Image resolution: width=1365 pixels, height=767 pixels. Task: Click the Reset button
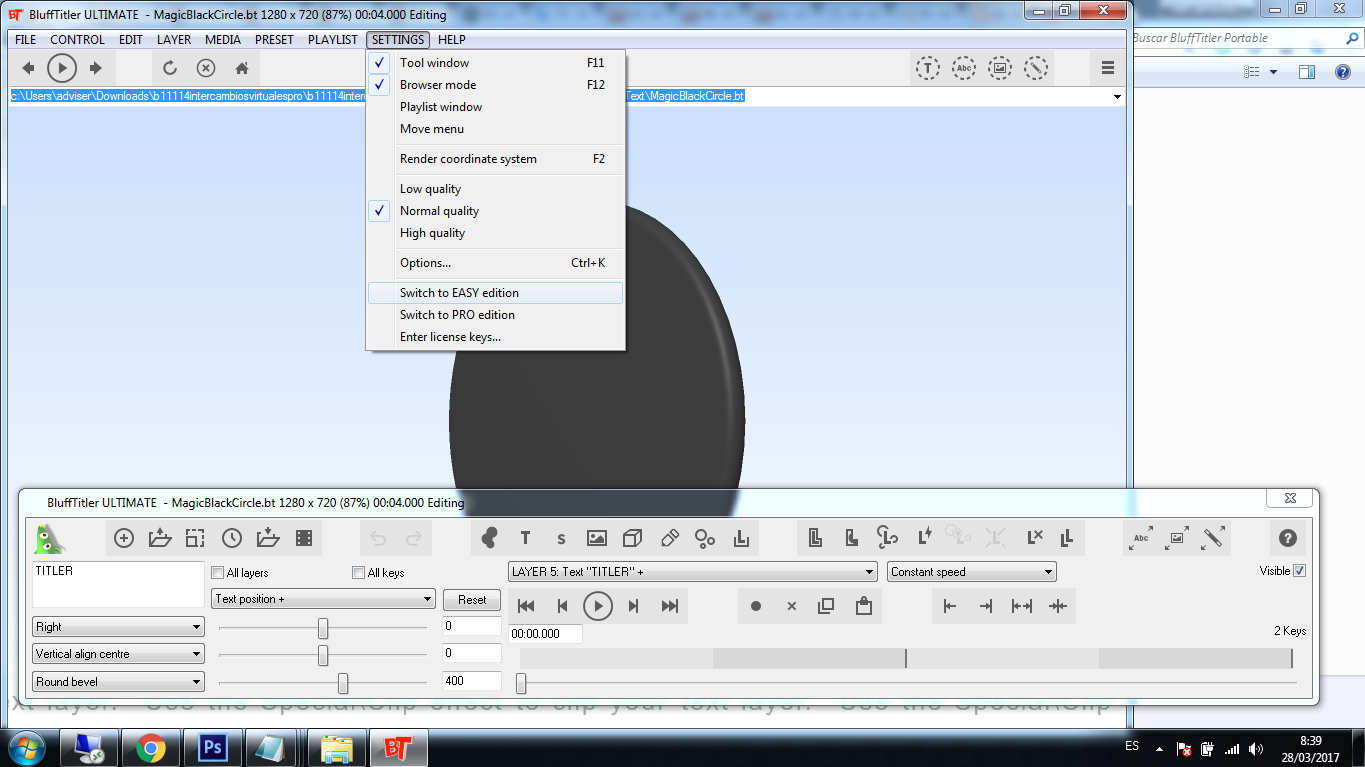click(472, 600)
